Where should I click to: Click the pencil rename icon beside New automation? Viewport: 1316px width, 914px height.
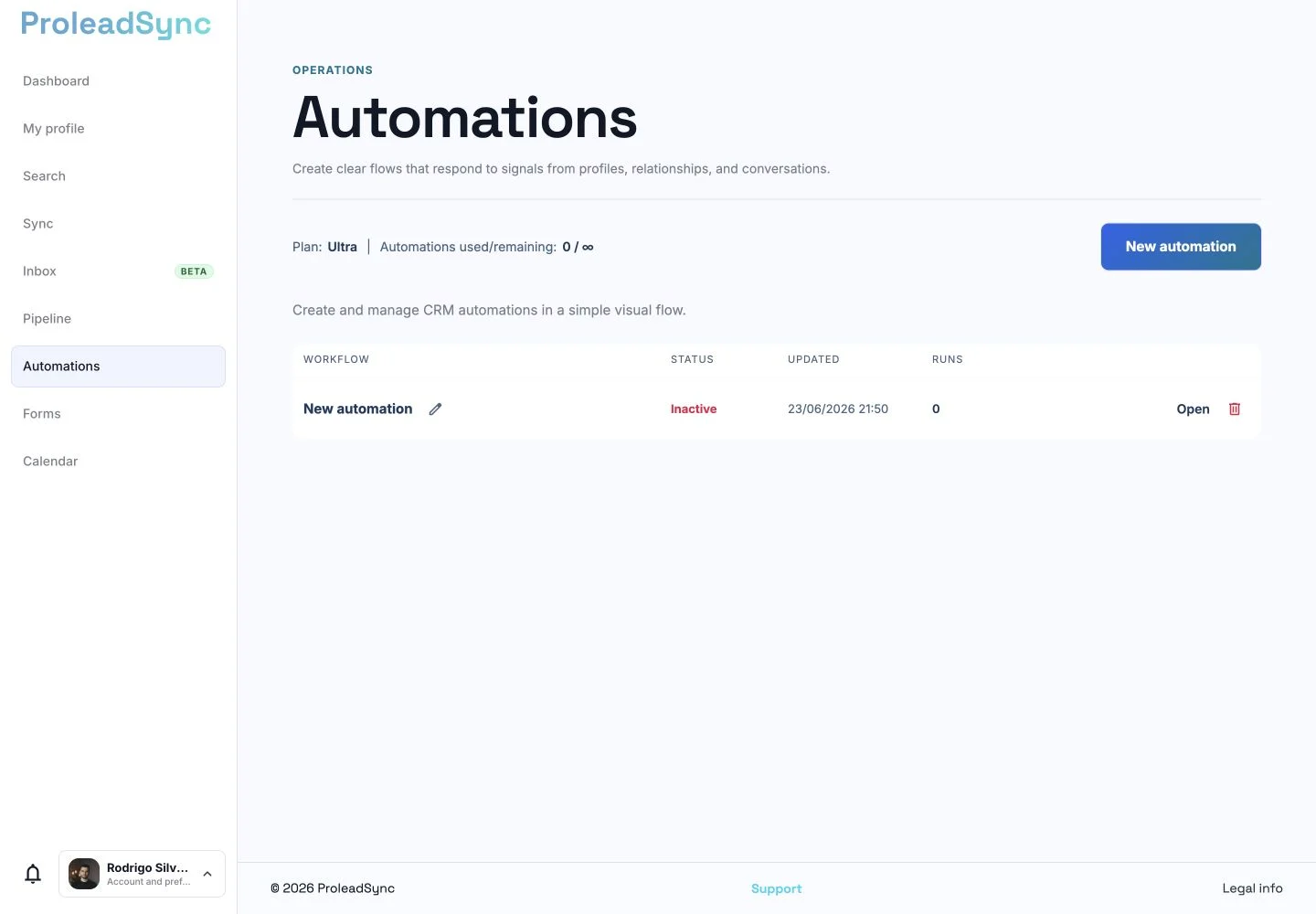pos(435,409)
